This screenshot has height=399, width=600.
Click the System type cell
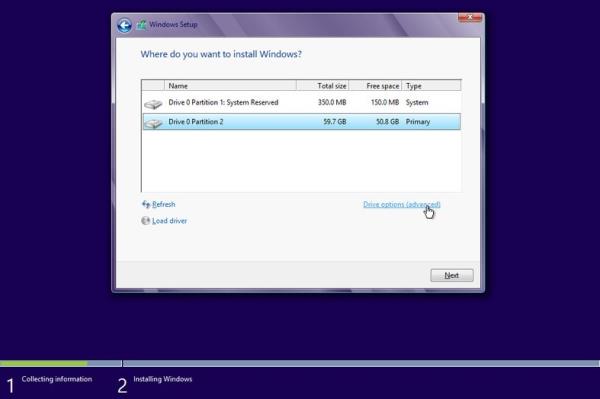tap(417, 103)
